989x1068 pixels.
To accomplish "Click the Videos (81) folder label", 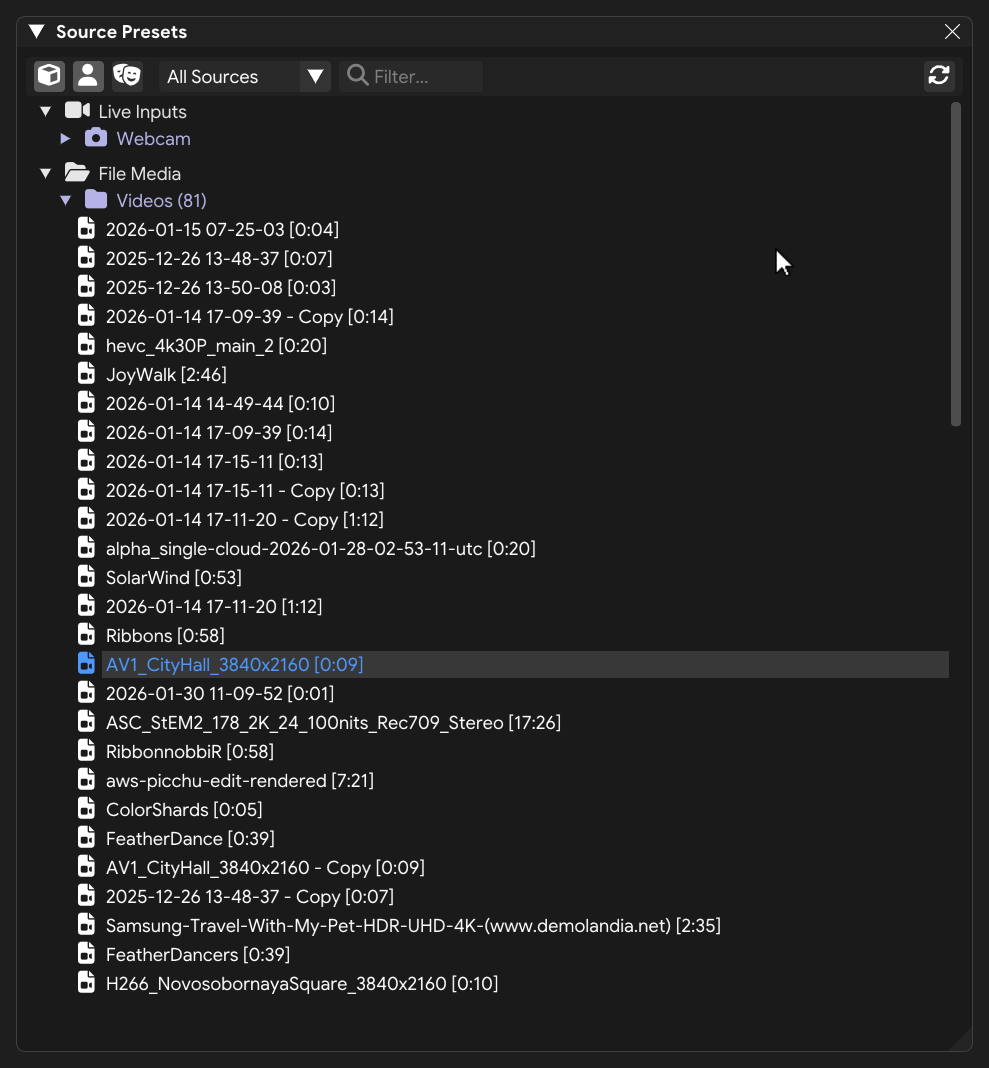I will (161, 200).
